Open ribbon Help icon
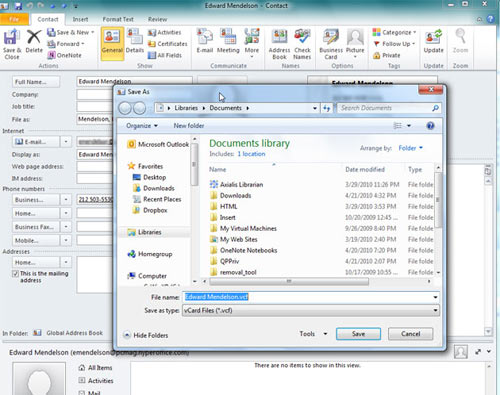 [x=490, y=19]
